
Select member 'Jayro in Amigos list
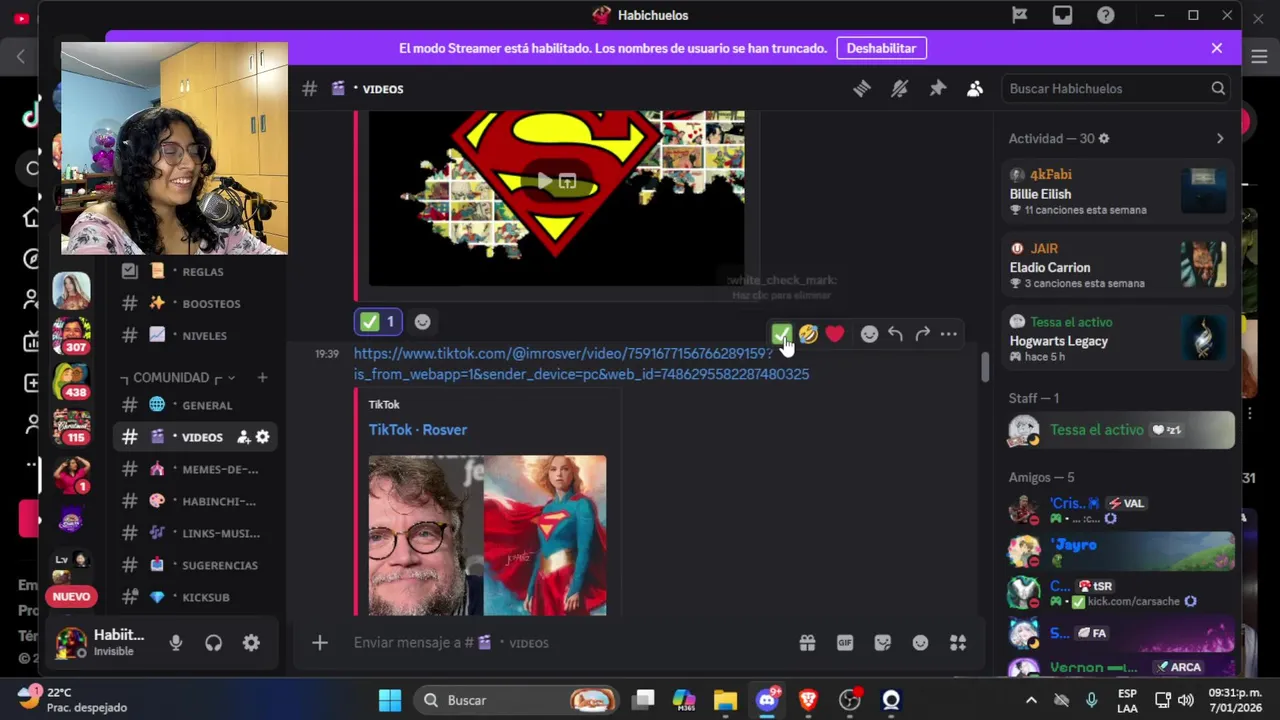[1118, 551]
